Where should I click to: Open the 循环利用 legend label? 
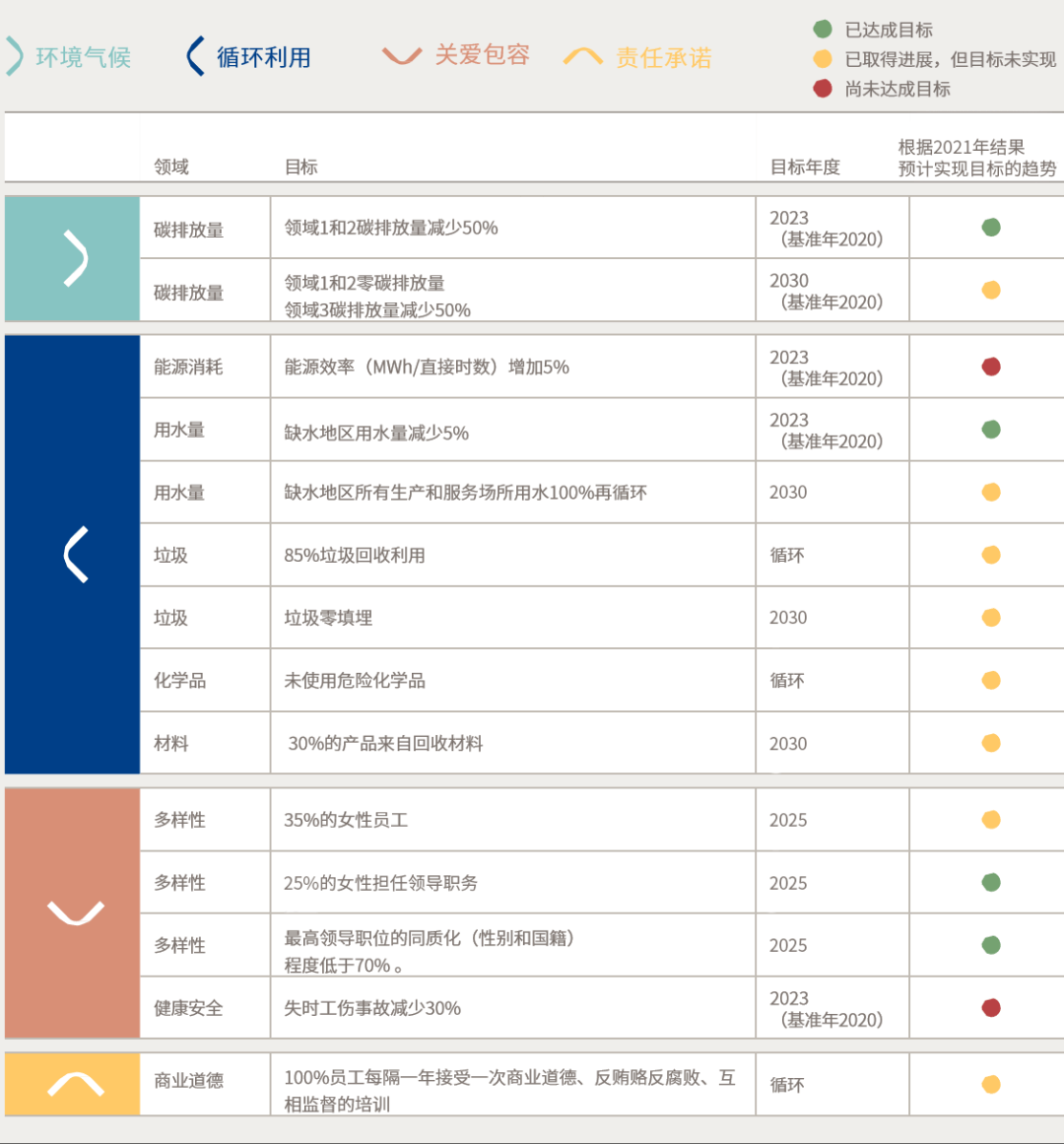[263, 57]
